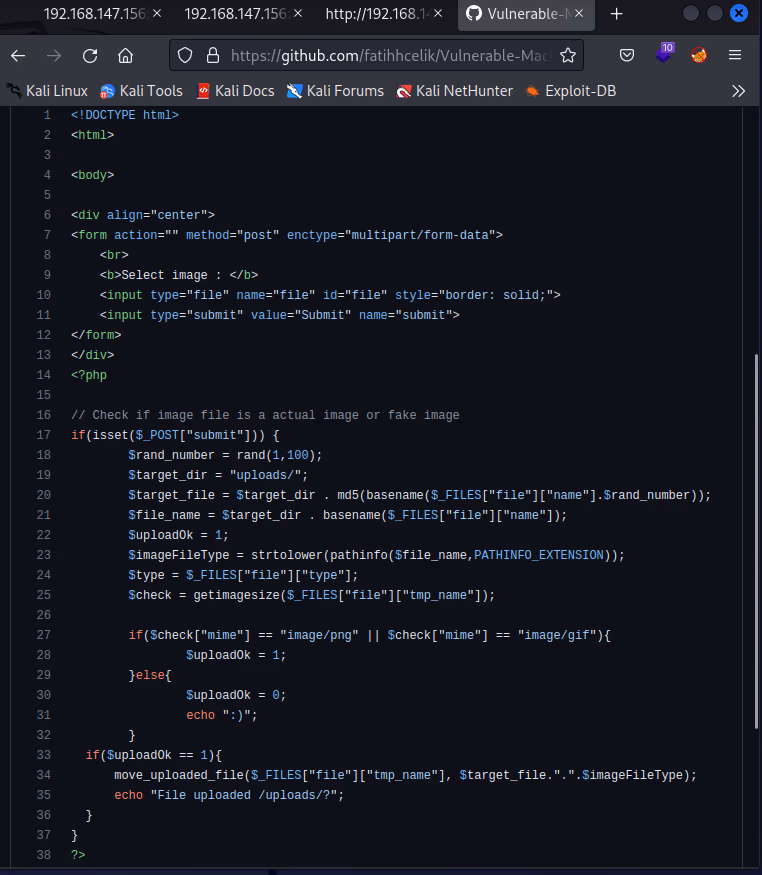Select code line number 7

pos(47,235)
